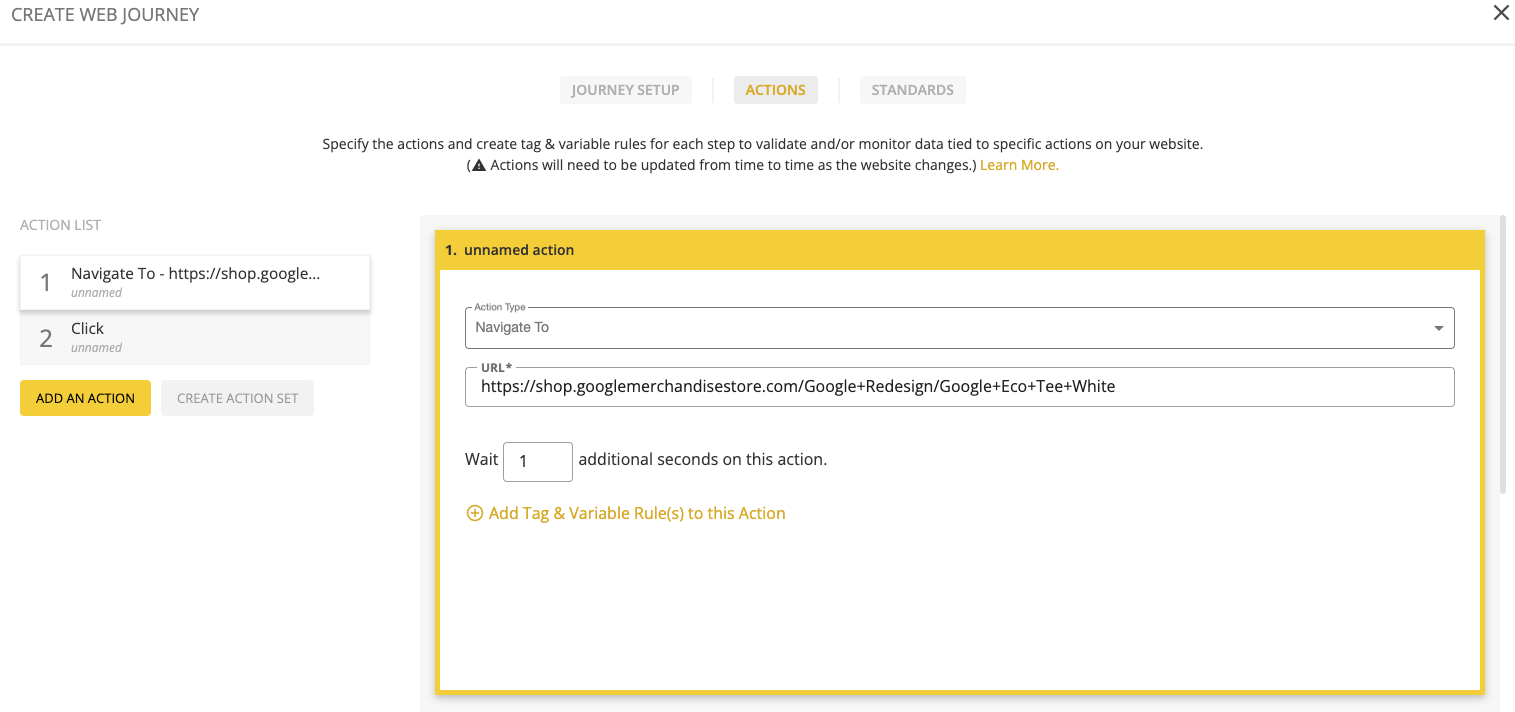Open the Navigate To action type combo box
Viewport: 1515px width, 712px height.
[x=940, y=328]
